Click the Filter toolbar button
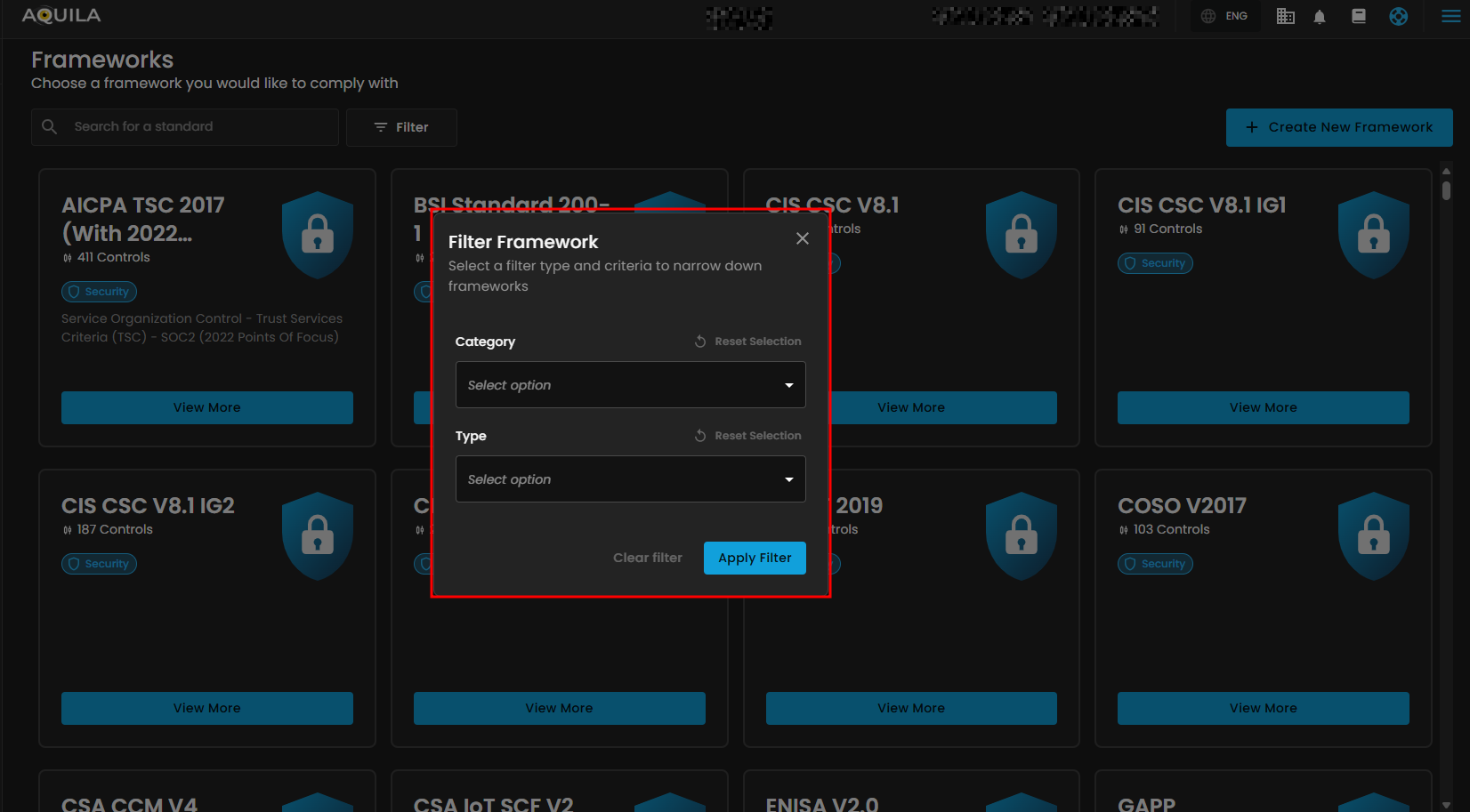 (x=401, y=127)
